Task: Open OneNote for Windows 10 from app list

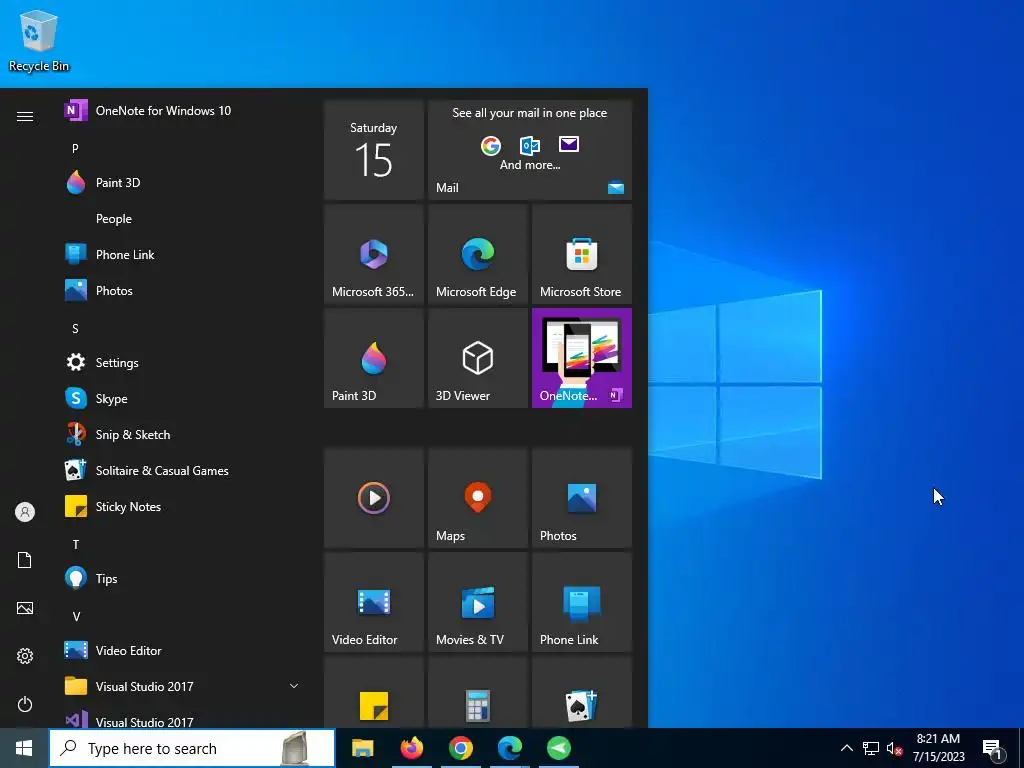Action: click(183, 110)
